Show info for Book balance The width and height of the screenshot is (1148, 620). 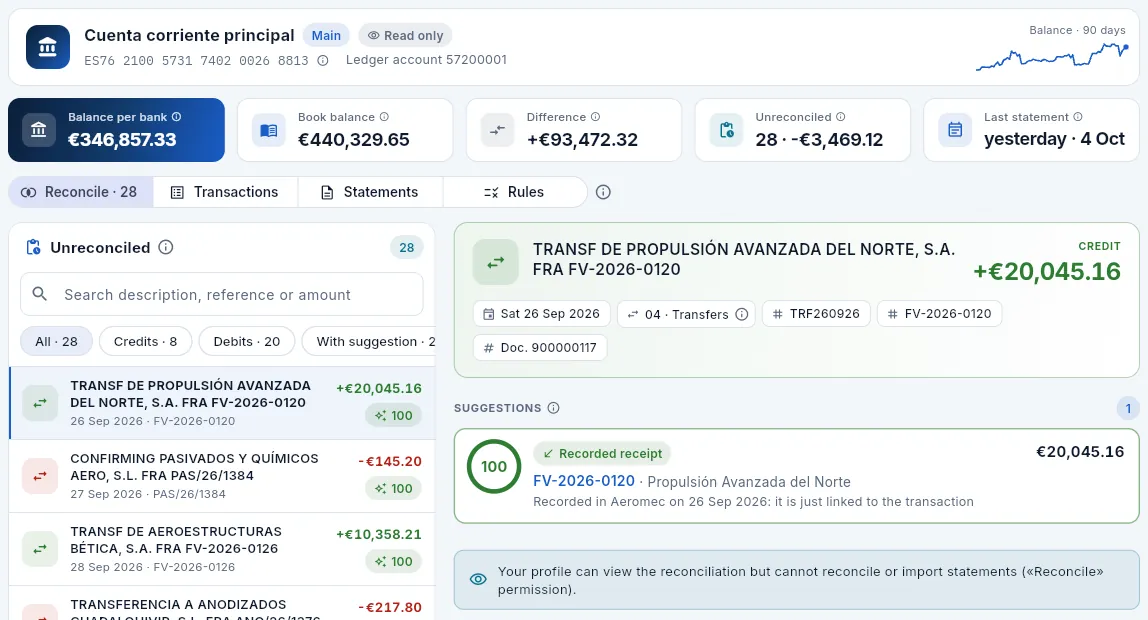coord(384,117)
